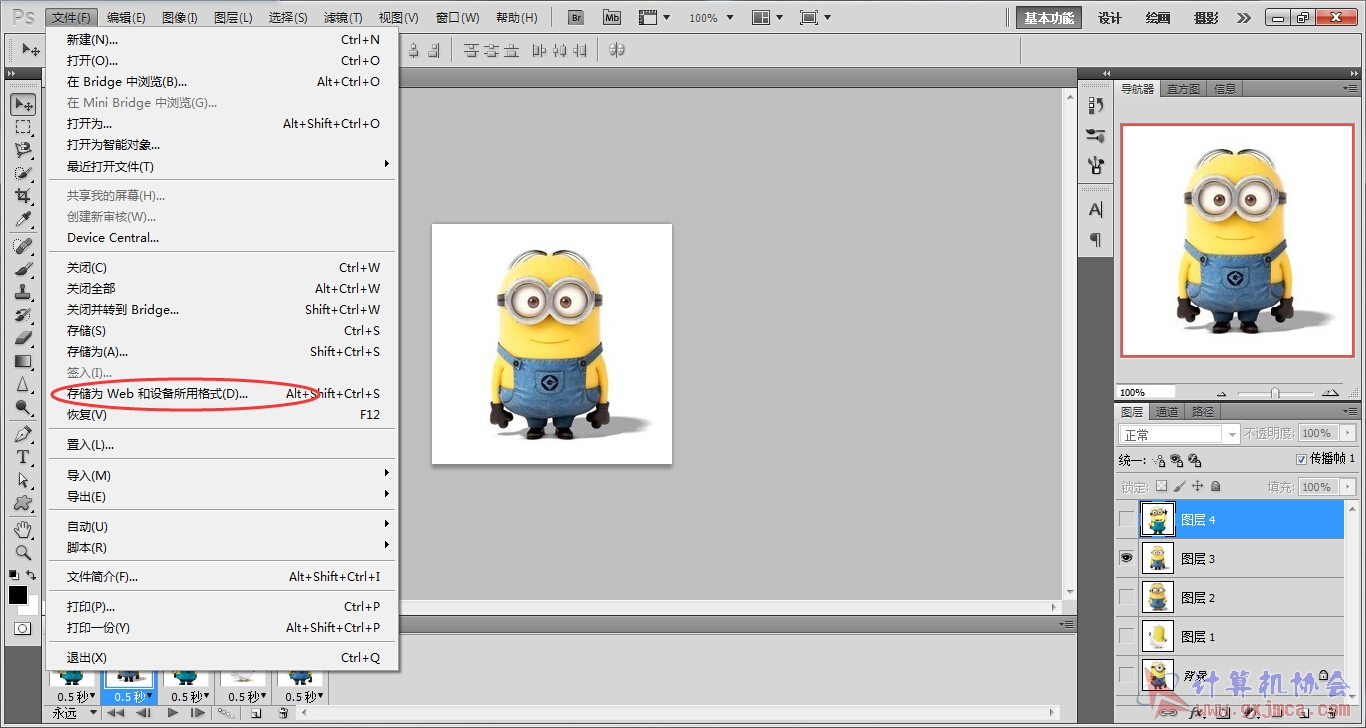Select the Pen tool
The image size is (1366, 728).
22,434
